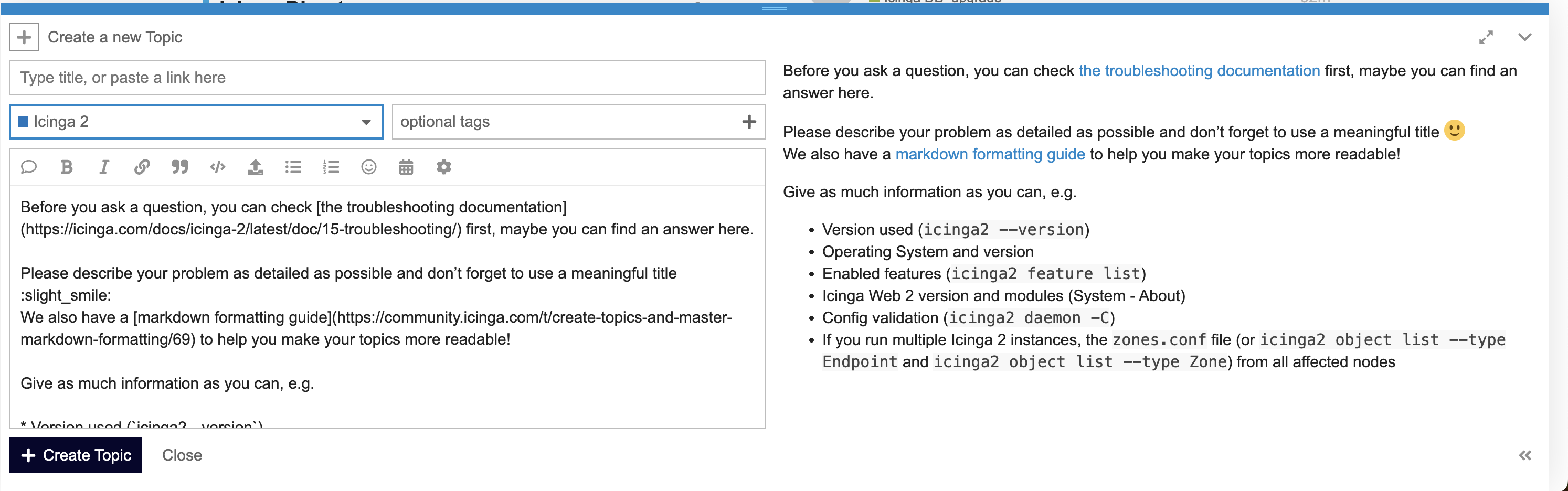Click the Bold formatting icon
Viewport: 1568px width, 491px height.
point(67,167)
